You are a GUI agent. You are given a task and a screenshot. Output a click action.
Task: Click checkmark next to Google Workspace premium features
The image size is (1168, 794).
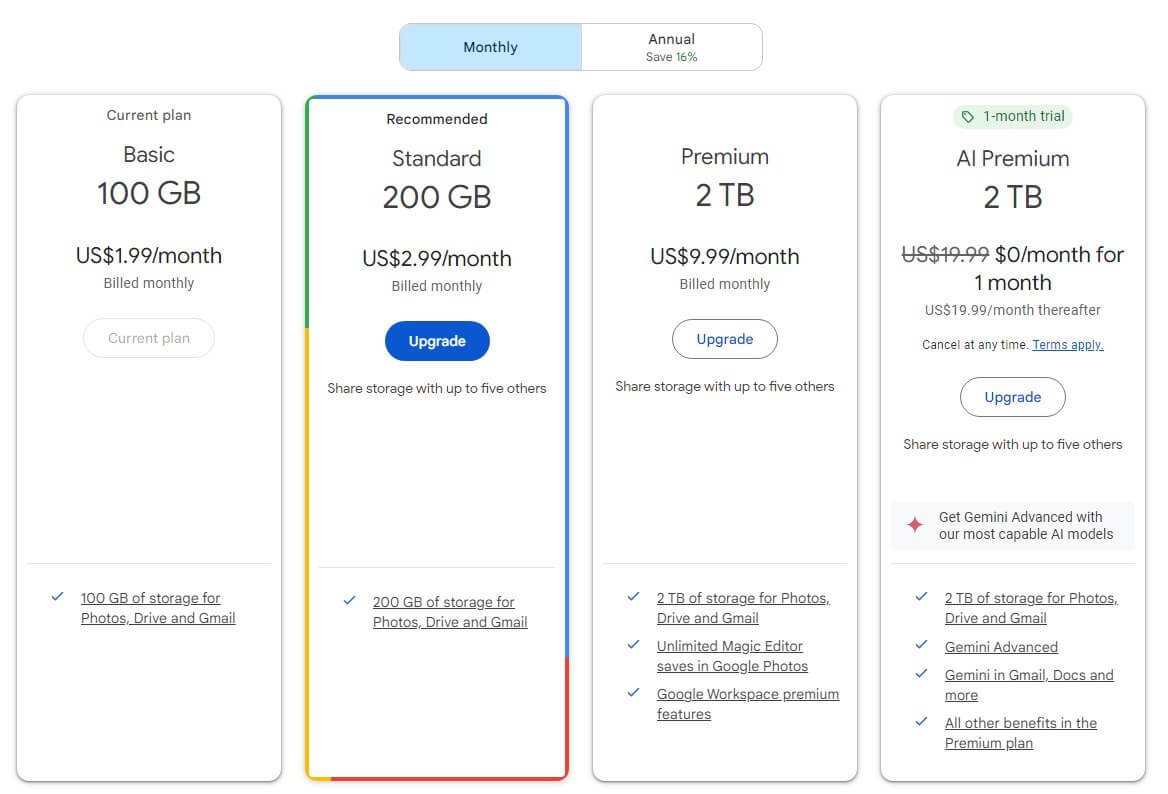633,693
